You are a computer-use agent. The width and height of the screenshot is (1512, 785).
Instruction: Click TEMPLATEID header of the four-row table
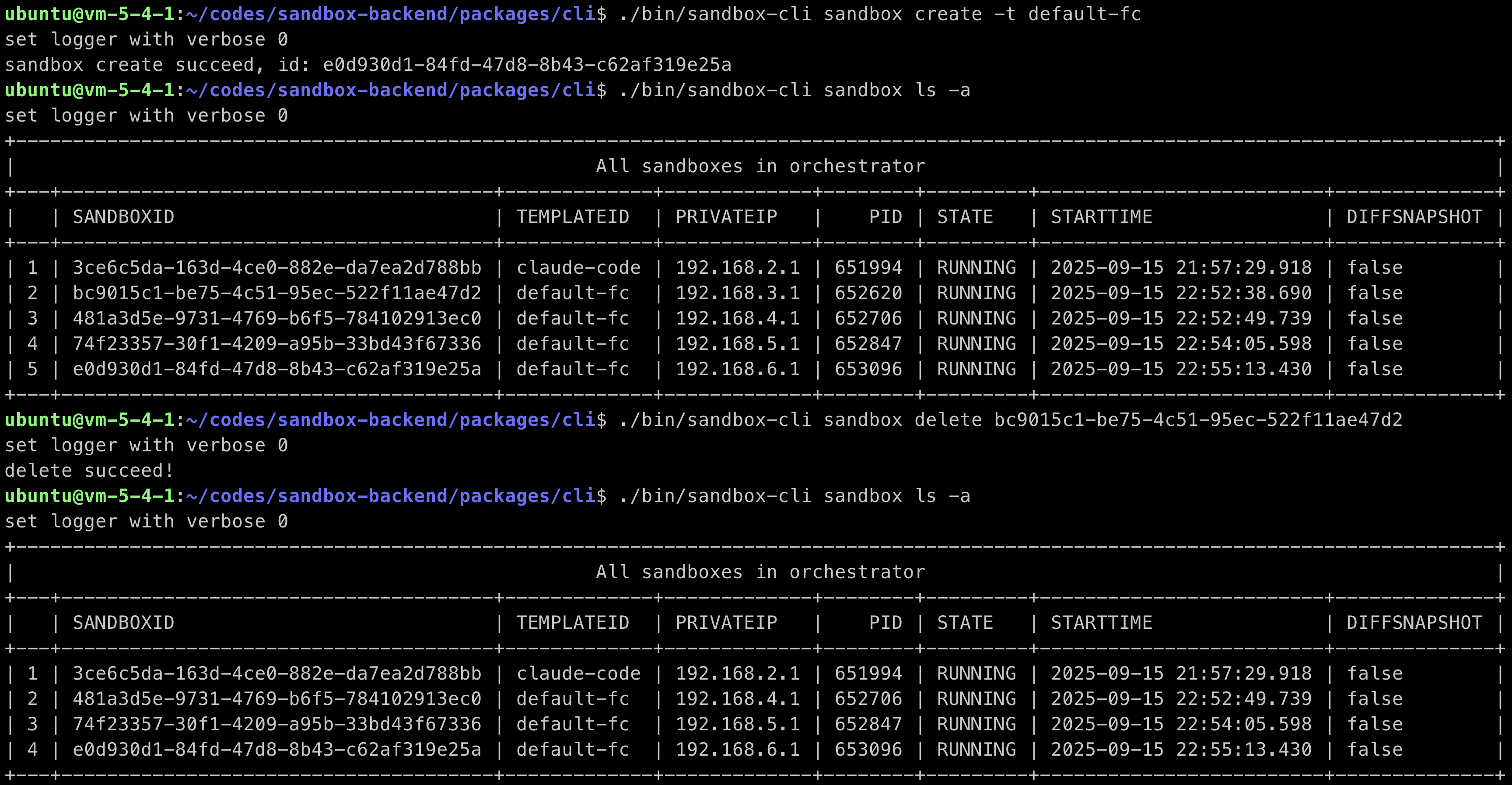(573, 623)
